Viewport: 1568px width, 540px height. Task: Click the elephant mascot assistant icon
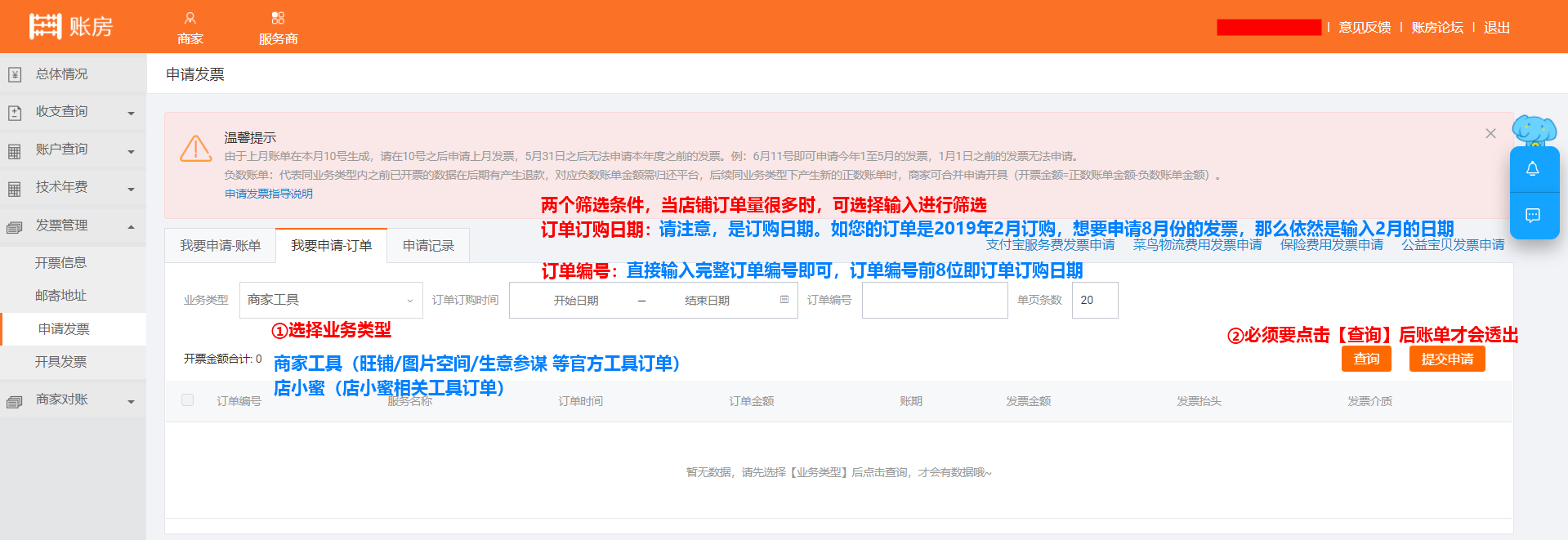1534,131
